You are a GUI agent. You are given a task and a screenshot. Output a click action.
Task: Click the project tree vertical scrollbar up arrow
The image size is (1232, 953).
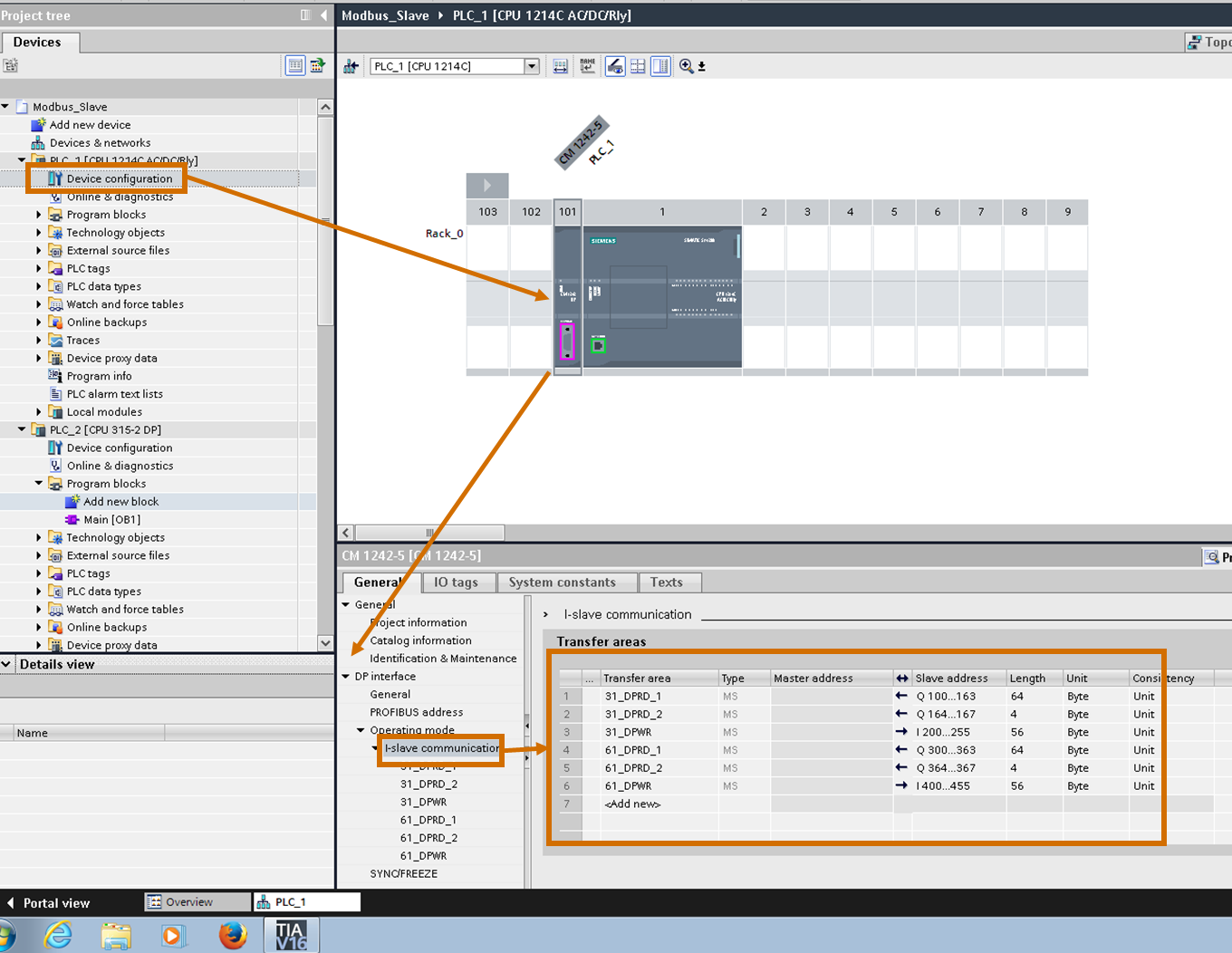tap(325, 107)
